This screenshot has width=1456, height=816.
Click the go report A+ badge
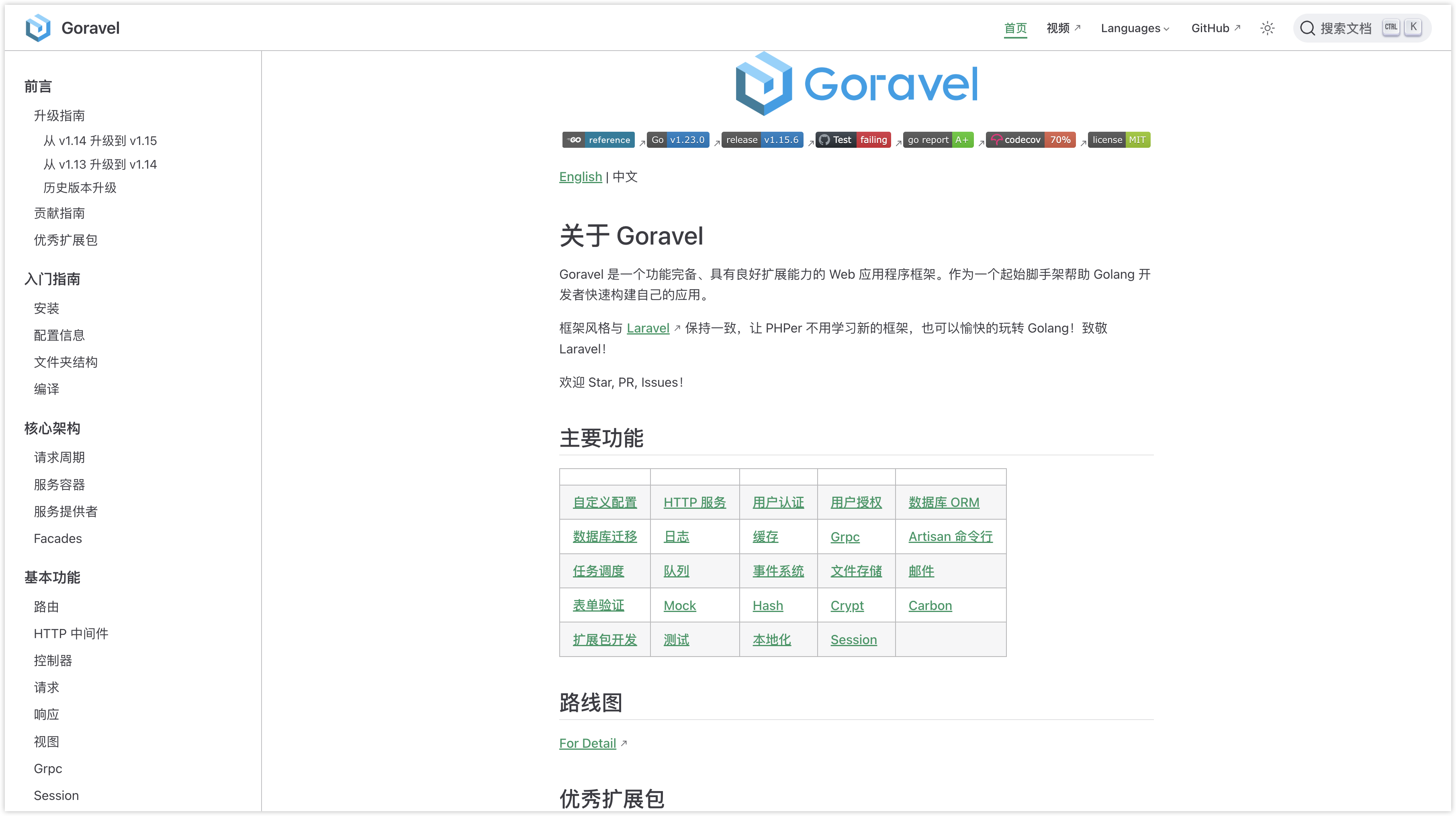(938, 140)
